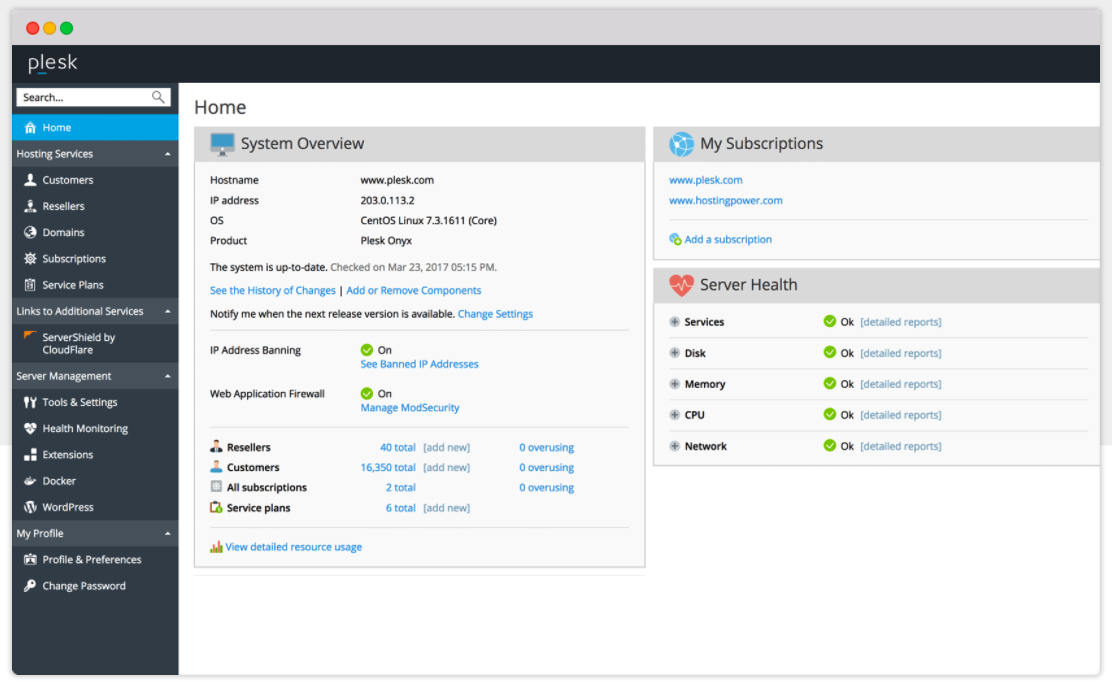
Task: Collapse the My Profile section
Action: coord(167,533)
